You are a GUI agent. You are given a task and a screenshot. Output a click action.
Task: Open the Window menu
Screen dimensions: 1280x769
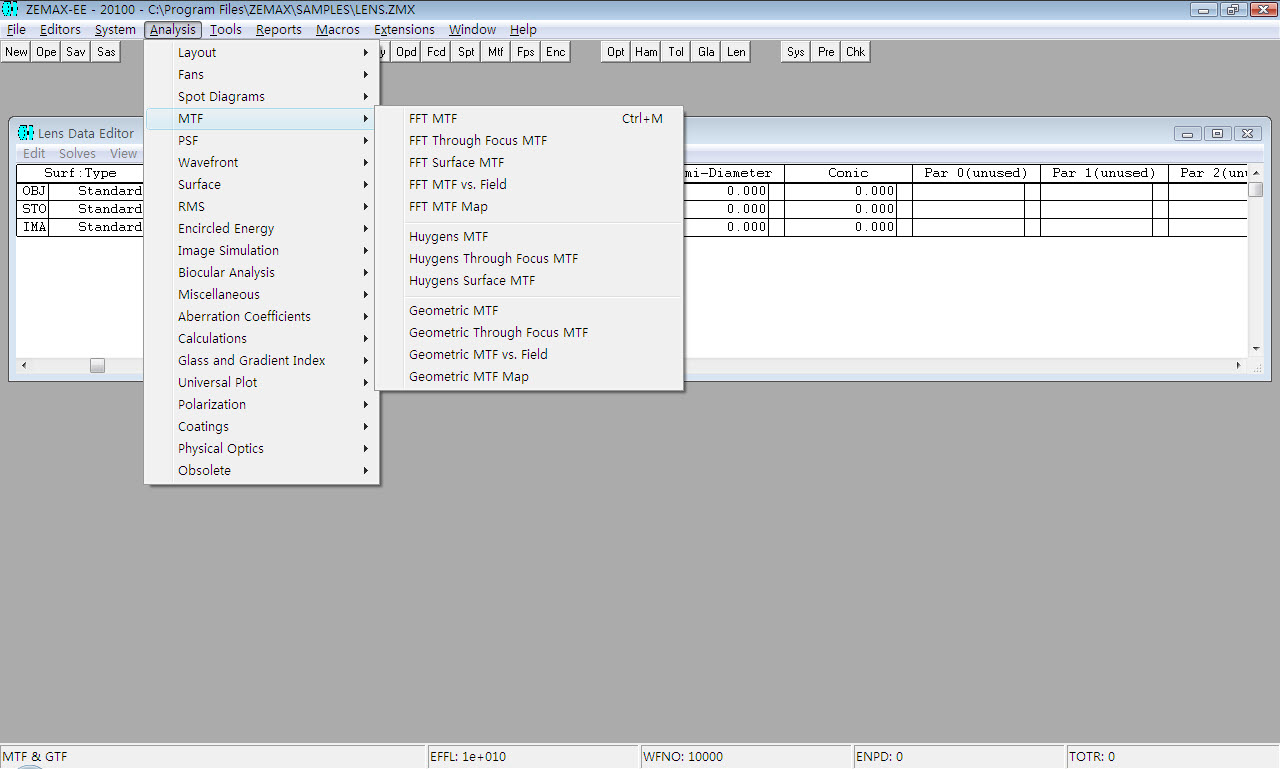pos(472,30)
